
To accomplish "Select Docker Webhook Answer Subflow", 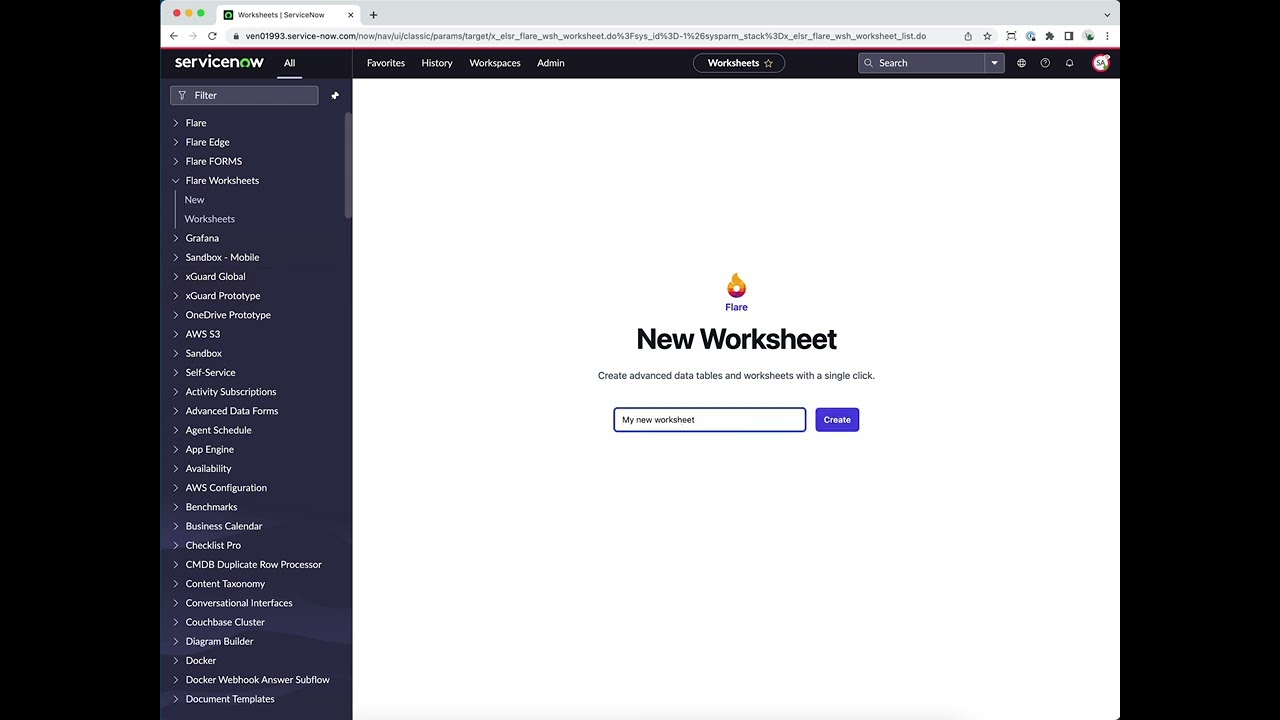I will (258, 680).
